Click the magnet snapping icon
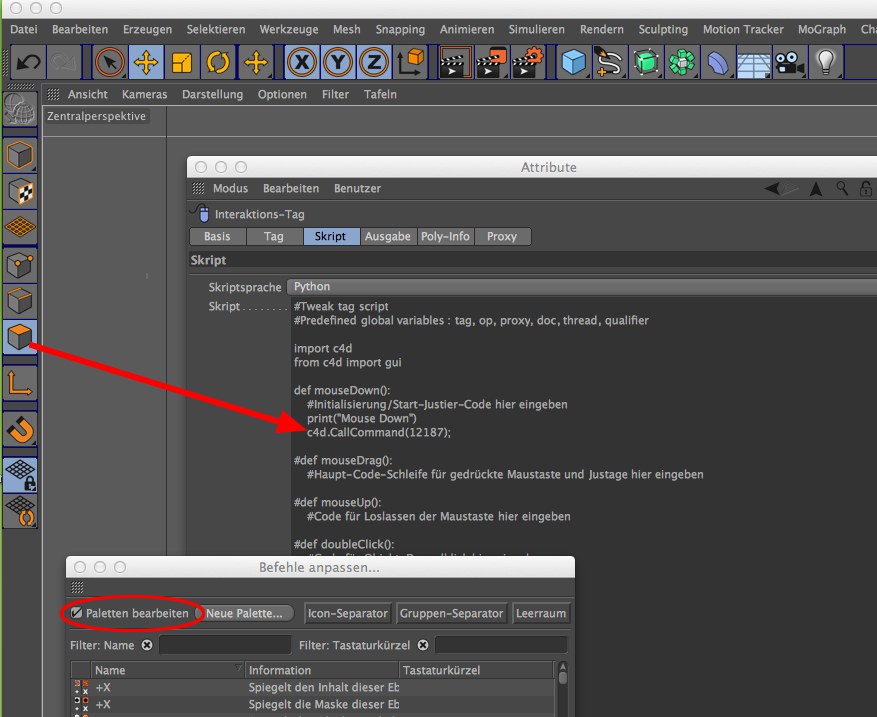 [20, 430]
